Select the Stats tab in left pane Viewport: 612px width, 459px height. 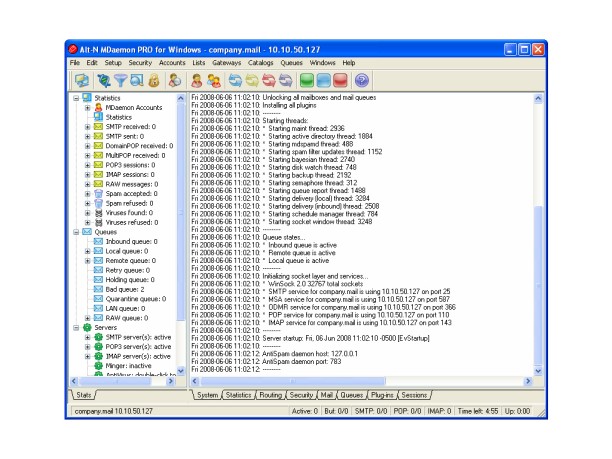84,395
